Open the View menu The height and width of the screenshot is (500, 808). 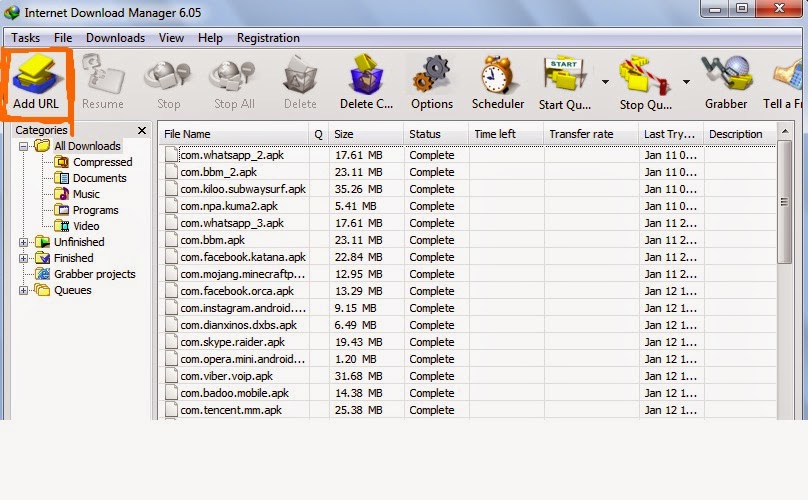171,38
